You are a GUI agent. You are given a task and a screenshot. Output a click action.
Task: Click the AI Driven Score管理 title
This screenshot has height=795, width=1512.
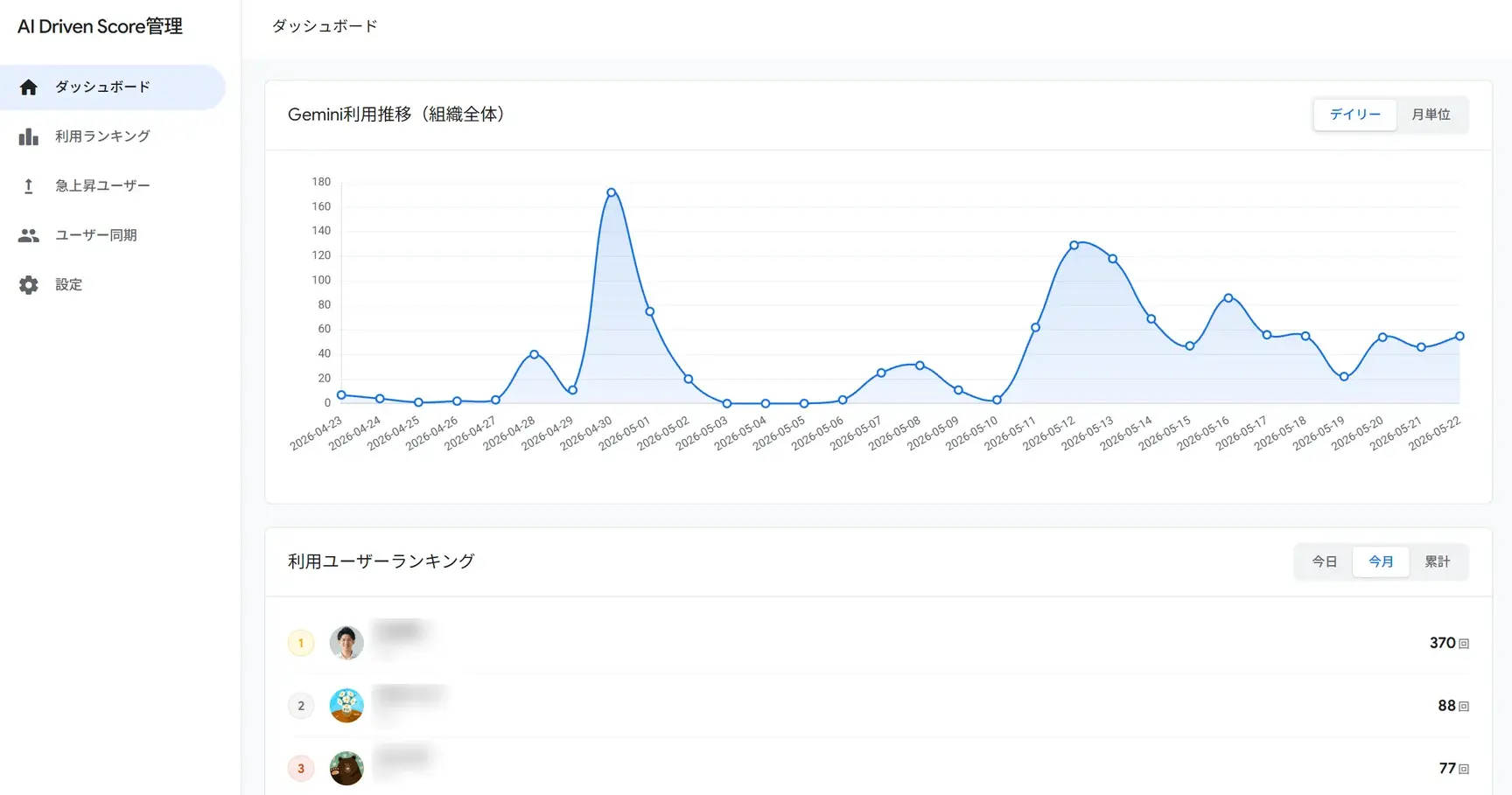100,26
